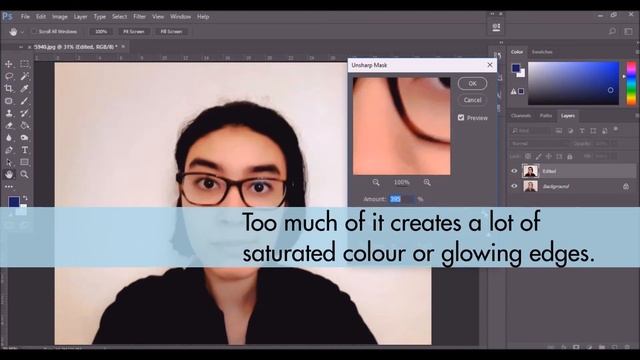Image resolution: width=640 pixels, height=360 pixels.
Task: Click the gamut warning triangle
Action: [x=513, y=91]
